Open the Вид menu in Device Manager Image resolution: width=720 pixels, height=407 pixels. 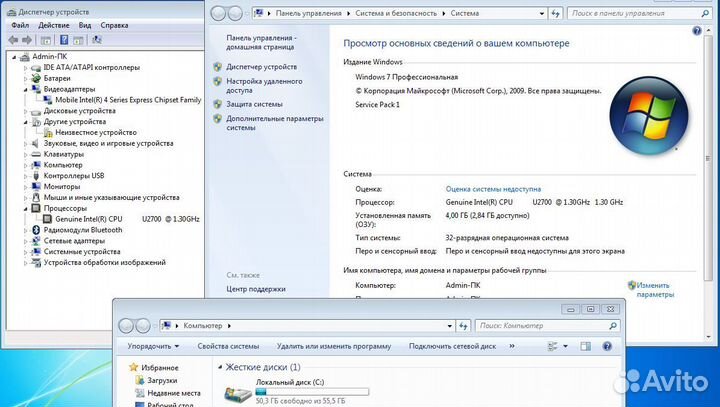click(x=84, y=25)
